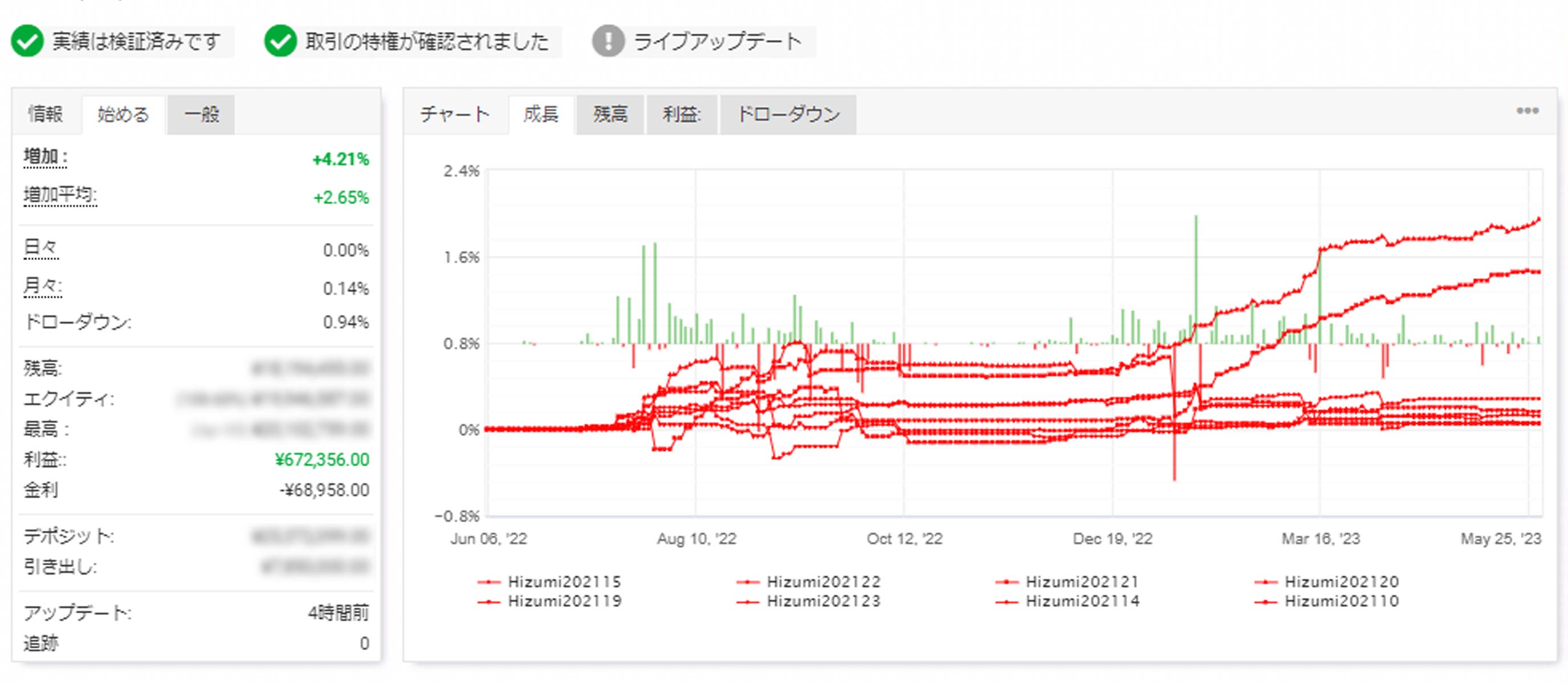Open the 一般 tab

point(201,114)
